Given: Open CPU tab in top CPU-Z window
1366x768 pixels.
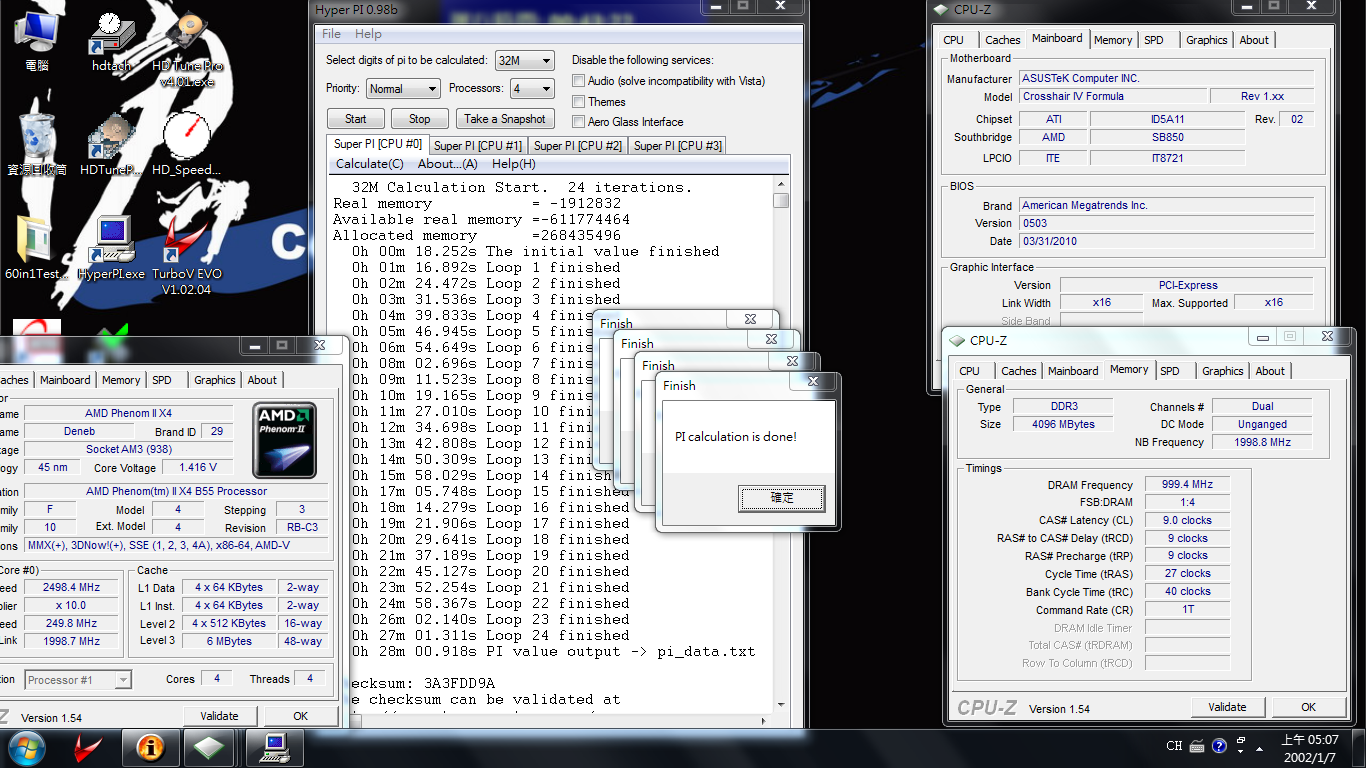Looking at the screenshot, I should [954, 40].
